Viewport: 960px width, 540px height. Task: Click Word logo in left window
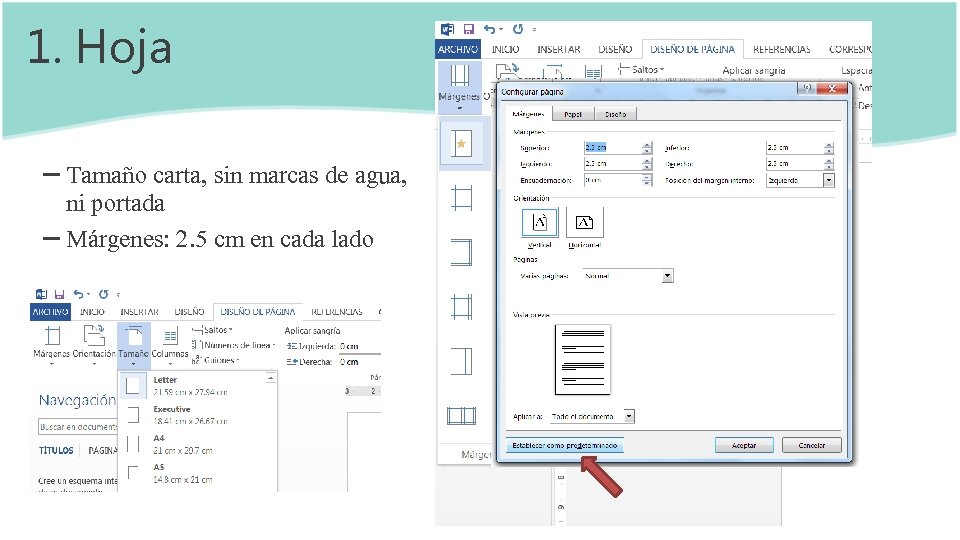[x=41, y=294]
